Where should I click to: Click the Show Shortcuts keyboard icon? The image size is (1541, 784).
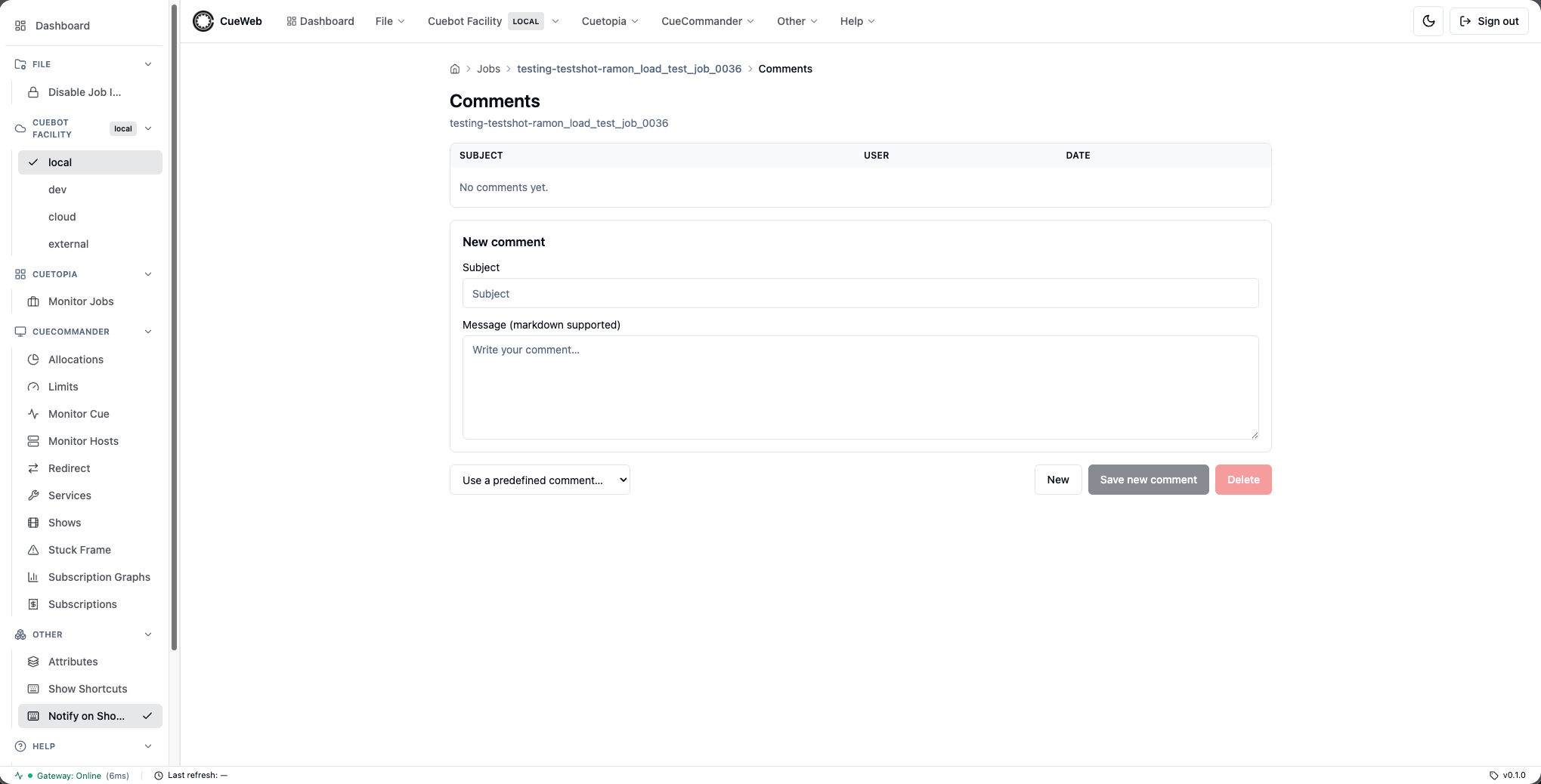pyautogui.click(x=33, y=689)
